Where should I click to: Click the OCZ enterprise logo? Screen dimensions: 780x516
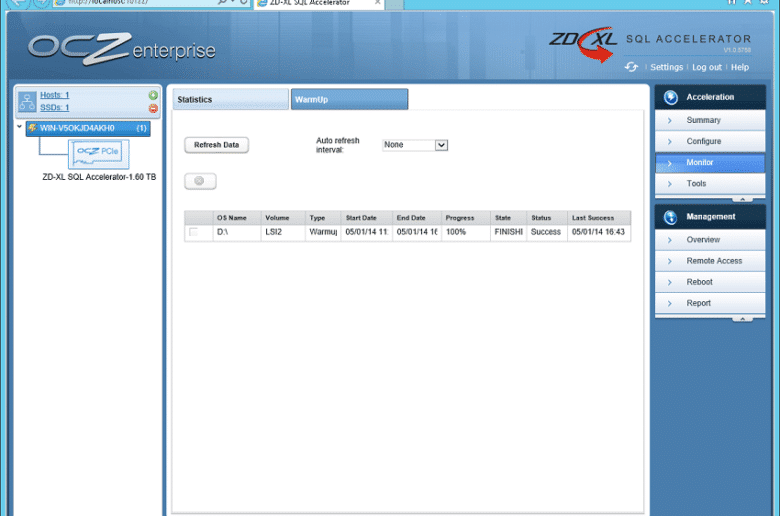coord(122,49)
